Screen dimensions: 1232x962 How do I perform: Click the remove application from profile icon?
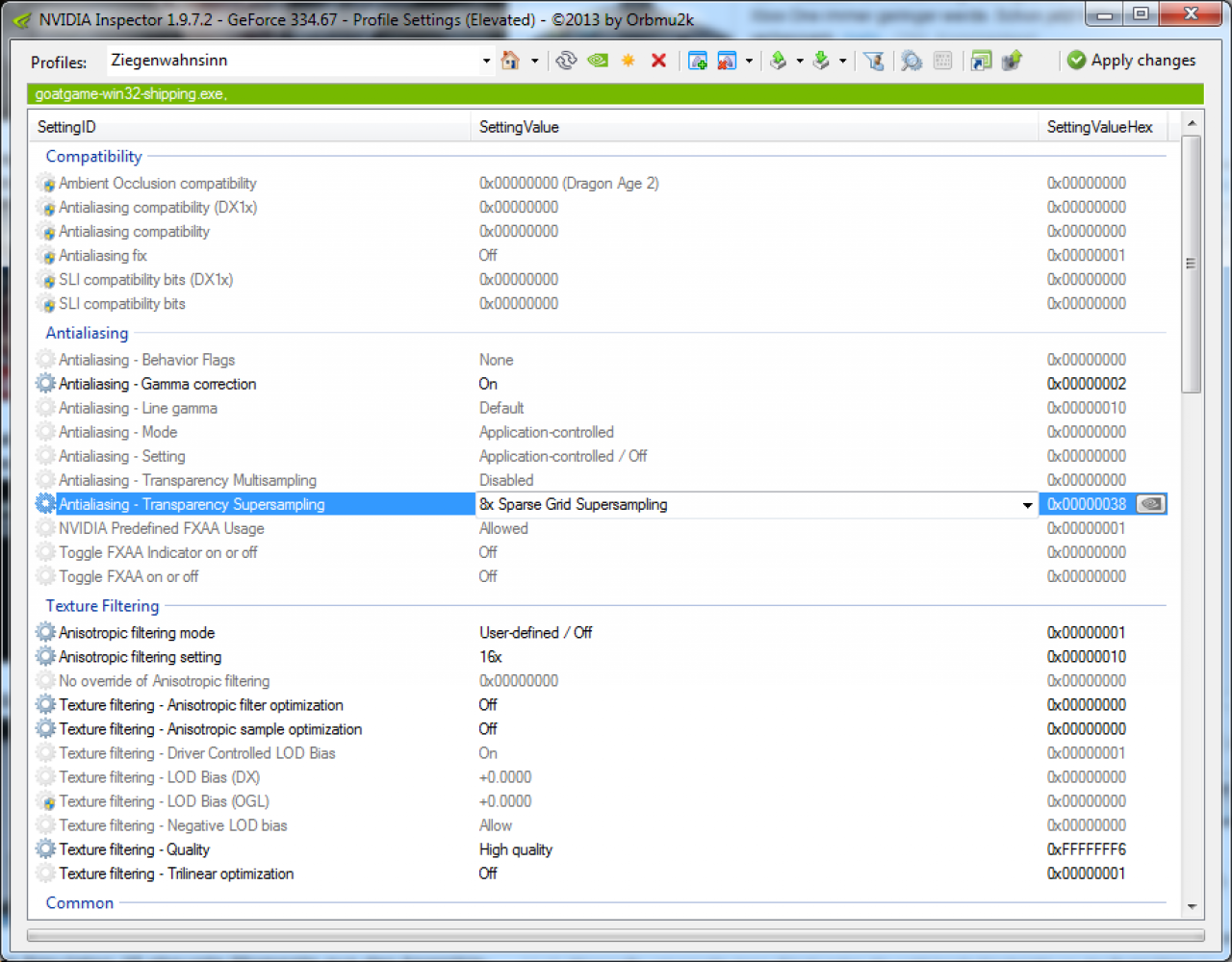[x=728, y=61]
